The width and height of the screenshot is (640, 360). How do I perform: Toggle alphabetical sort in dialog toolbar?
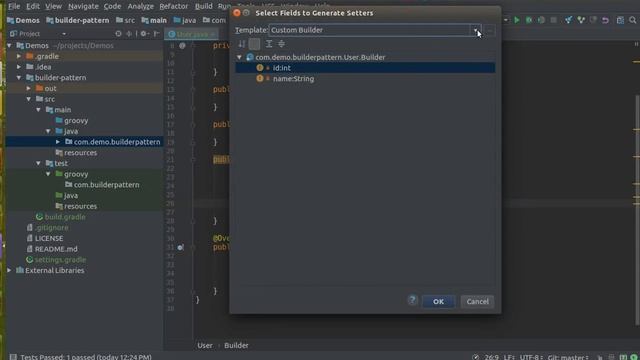pyautogui.click(x=242, y=44)
